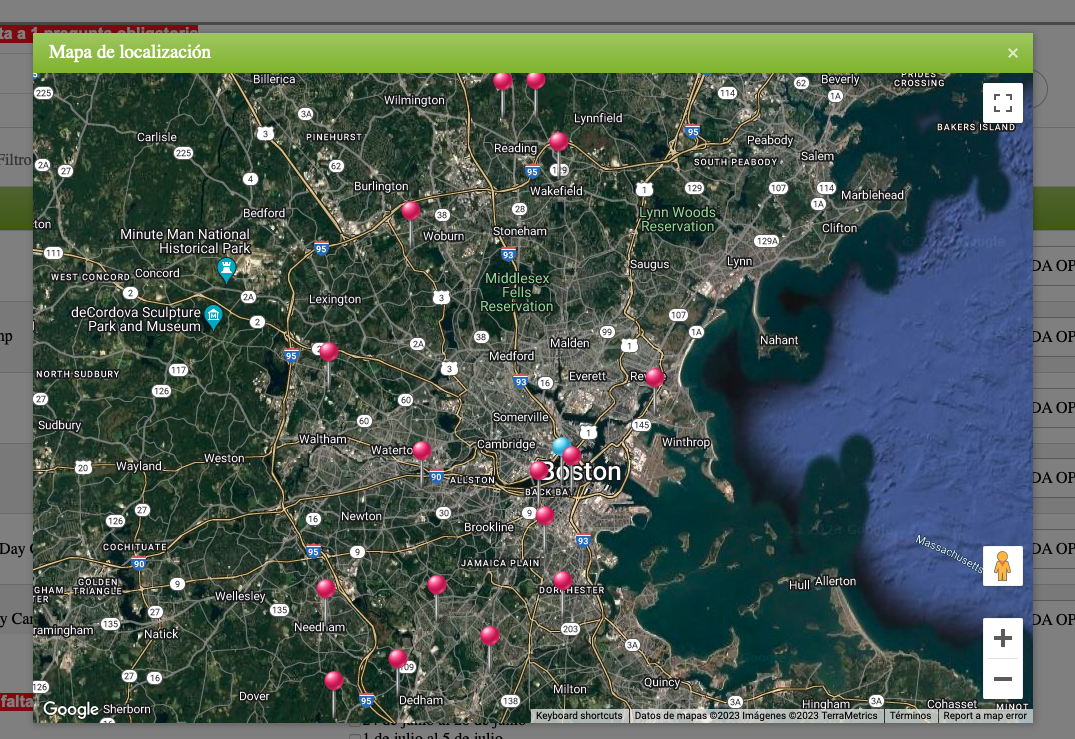Click the Winthrop label
This screenshot has width=1075, height=739.
pyautogui.click(x=686, y=442)
